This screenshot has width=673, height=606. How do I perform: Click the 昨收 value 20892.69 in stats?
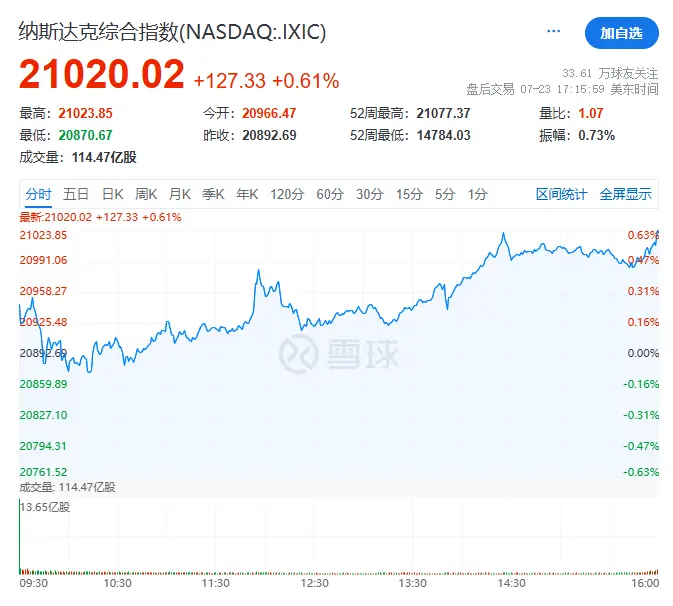tap(269, 135)
